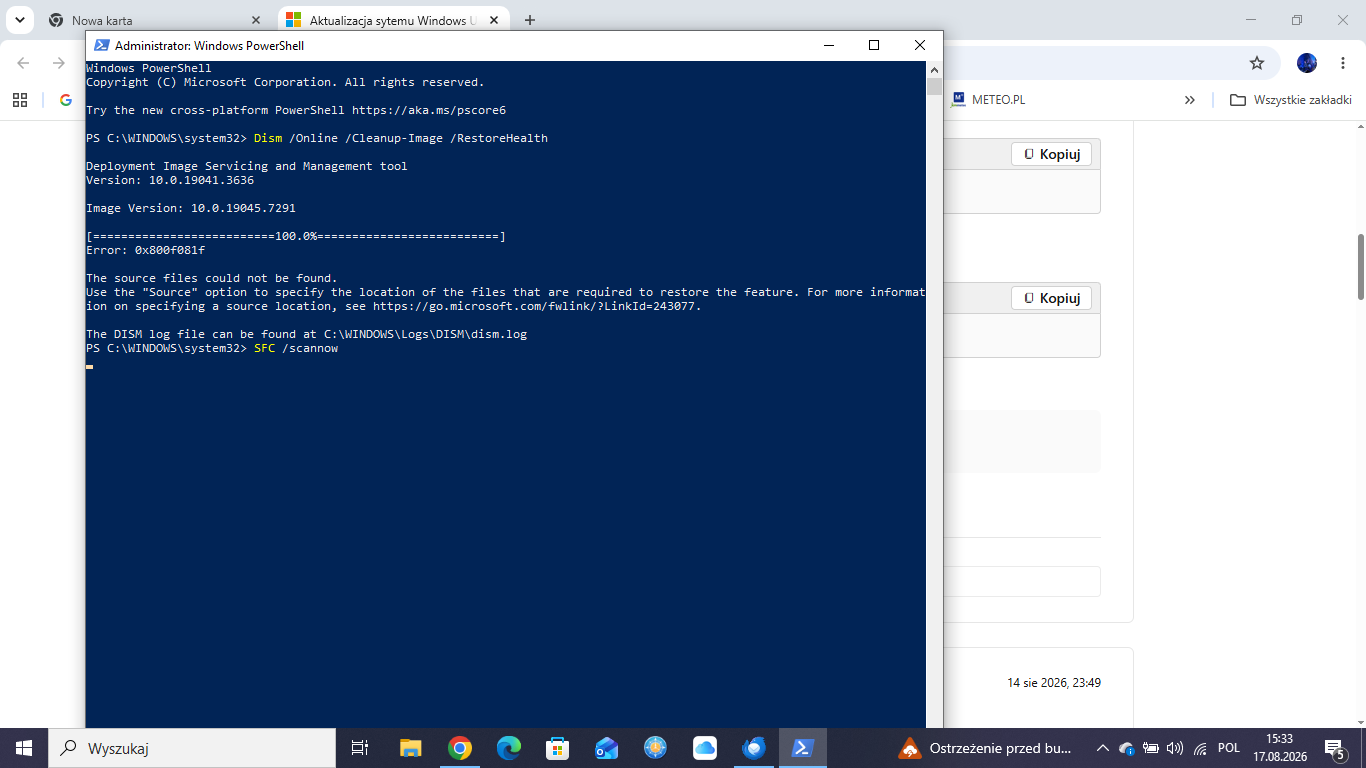Click the PowerShell scrollbar up arrow
Screen dimensions: 1366x768
[934, 70]
